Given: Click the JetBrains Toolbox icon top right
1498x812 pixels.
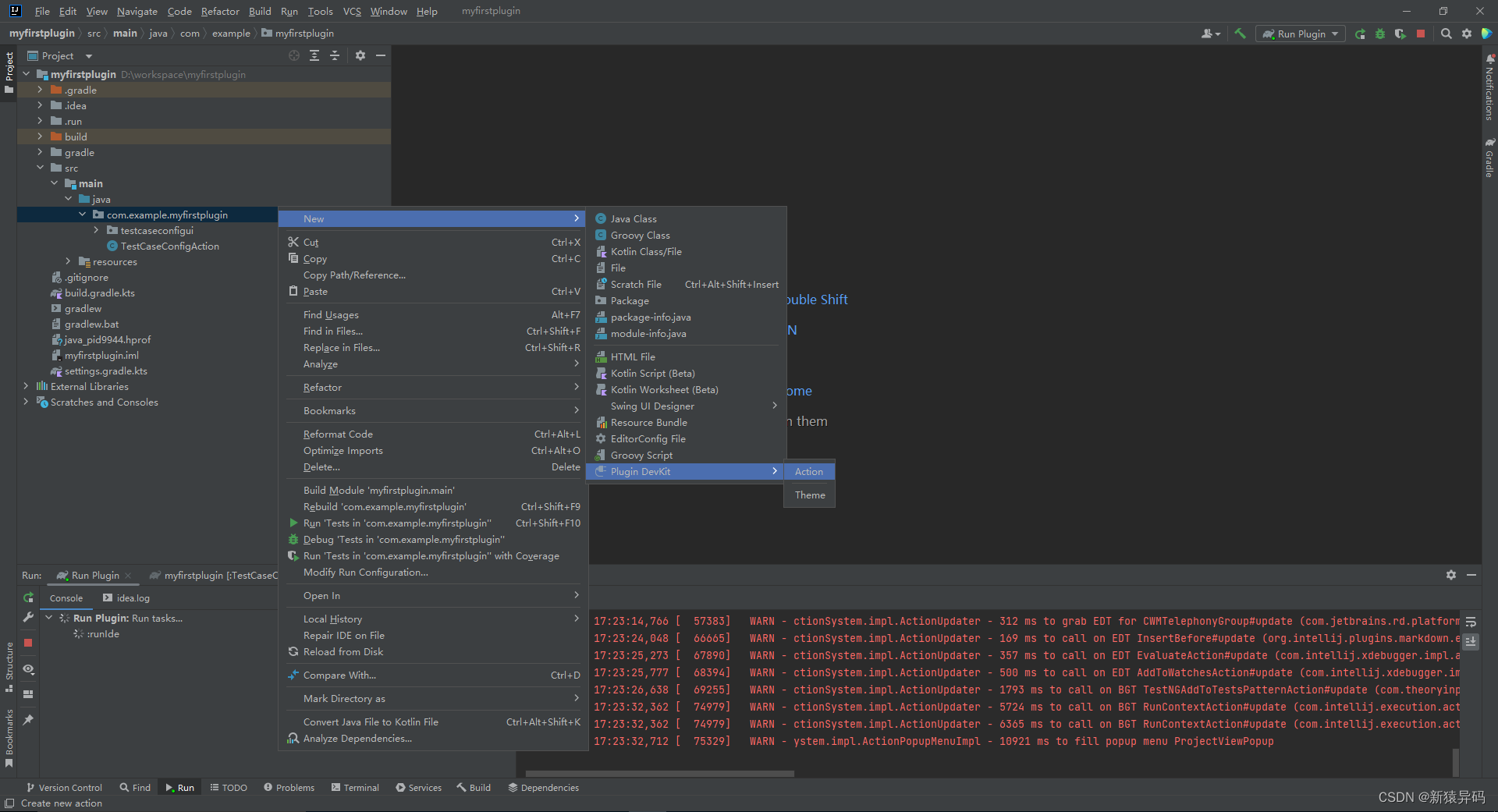Looking at the screenshot, I should coord(1487,34).
